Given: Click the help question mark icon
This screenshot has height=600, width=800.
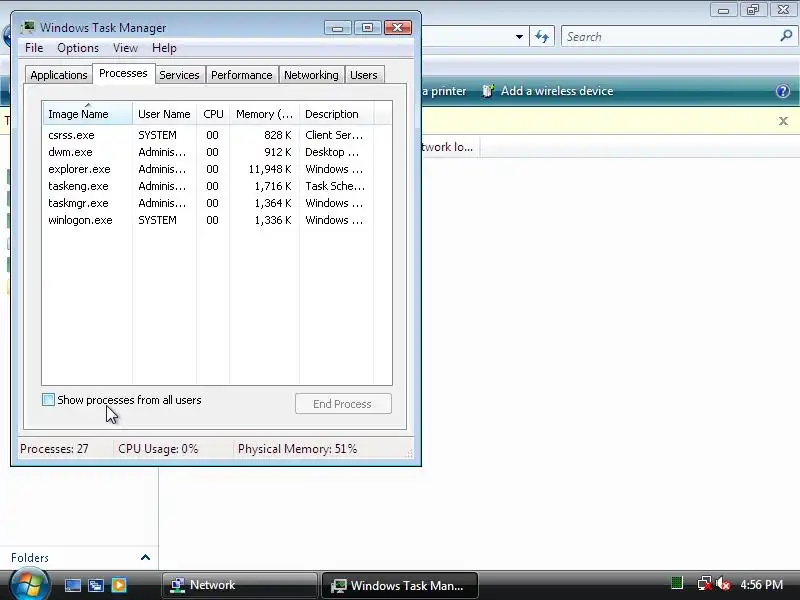Looking at the screenshot, I should [x=783, y=91].
